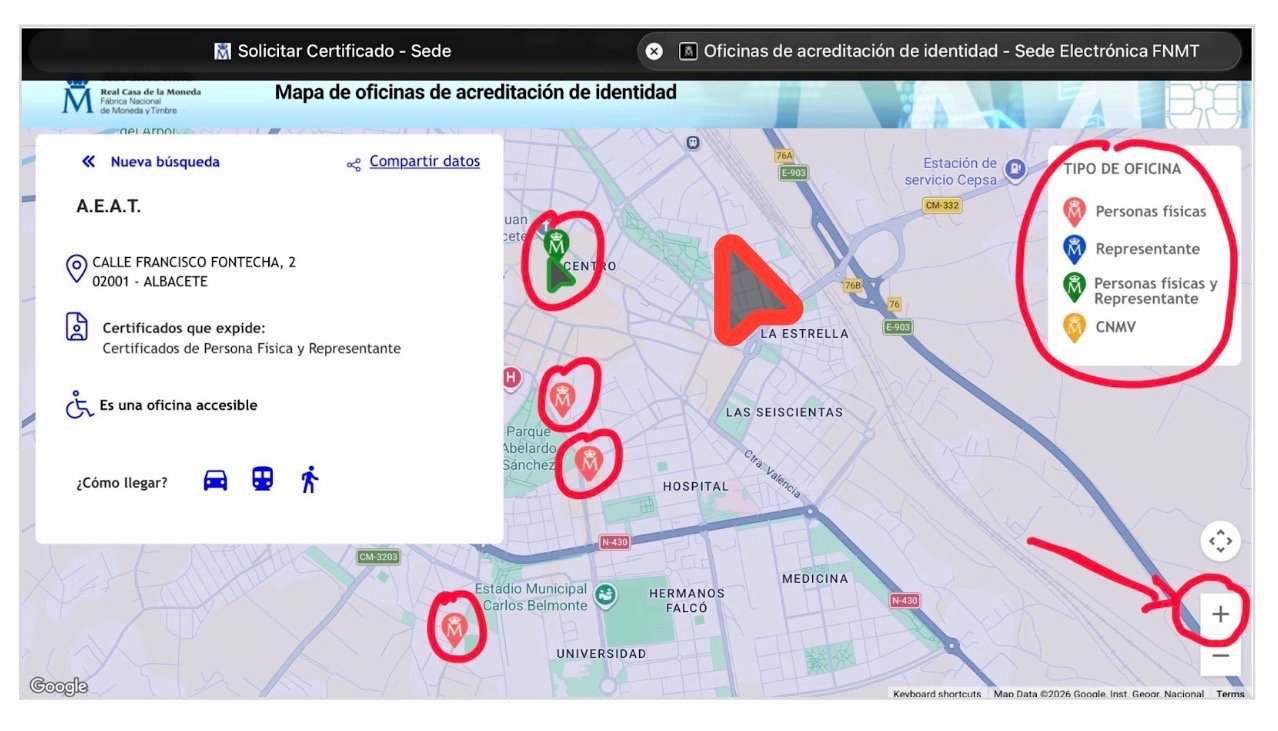Zoom in using the plus button

(x=1220, y=614)
